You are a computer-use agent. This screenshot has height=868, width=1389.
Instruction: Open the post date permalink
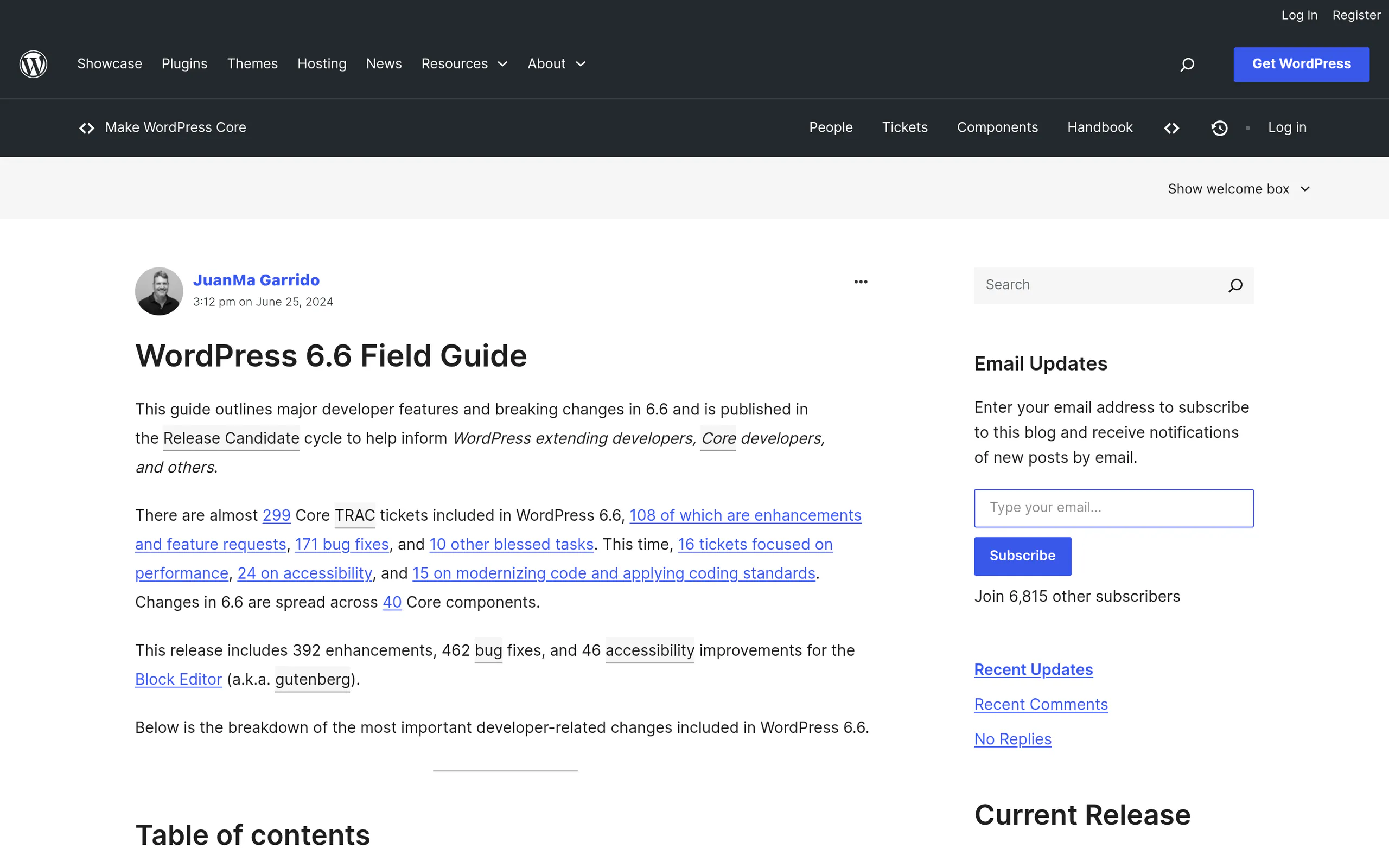(263, 302)
